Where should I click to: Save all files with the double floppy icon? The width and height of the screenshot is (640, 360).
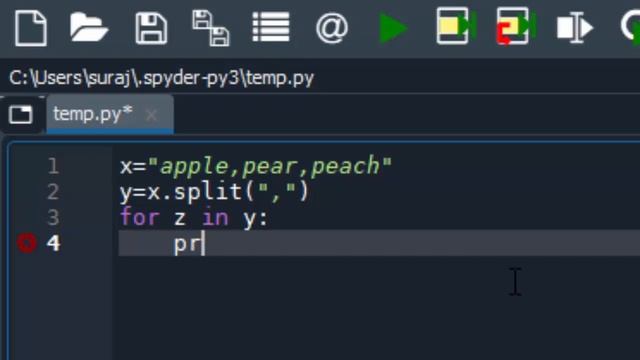[x=211, y=28]
